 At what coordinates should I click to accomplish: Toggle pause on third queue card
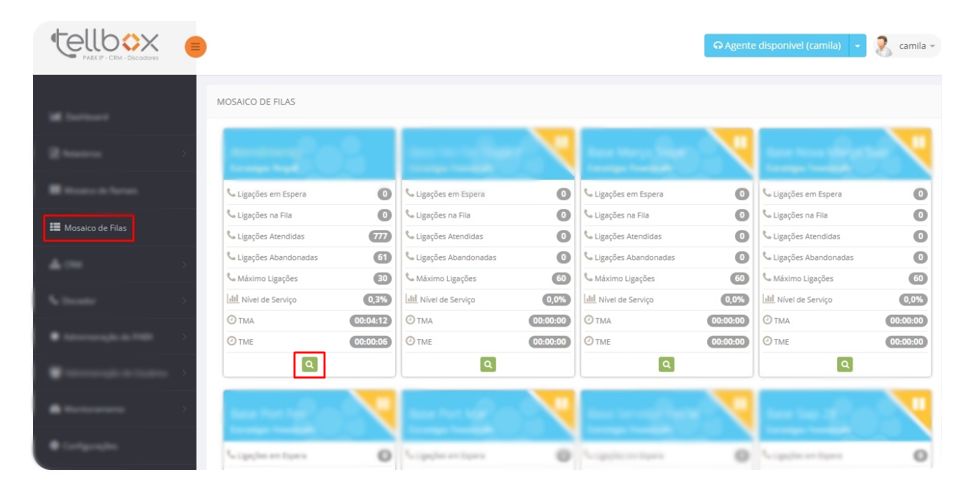coord(740,142)
